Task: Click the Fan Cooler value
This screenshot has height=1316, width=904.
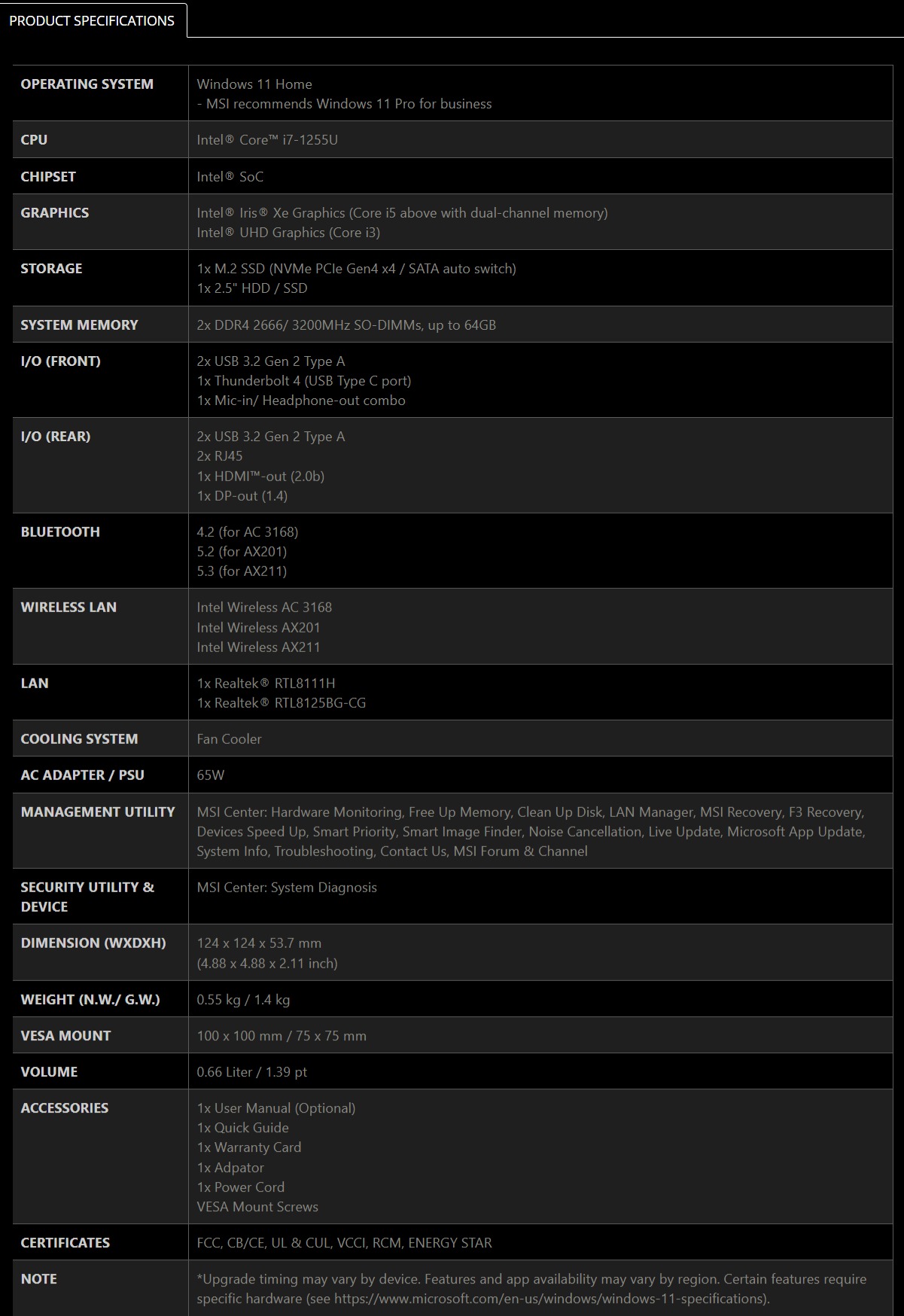Action: 229,739
